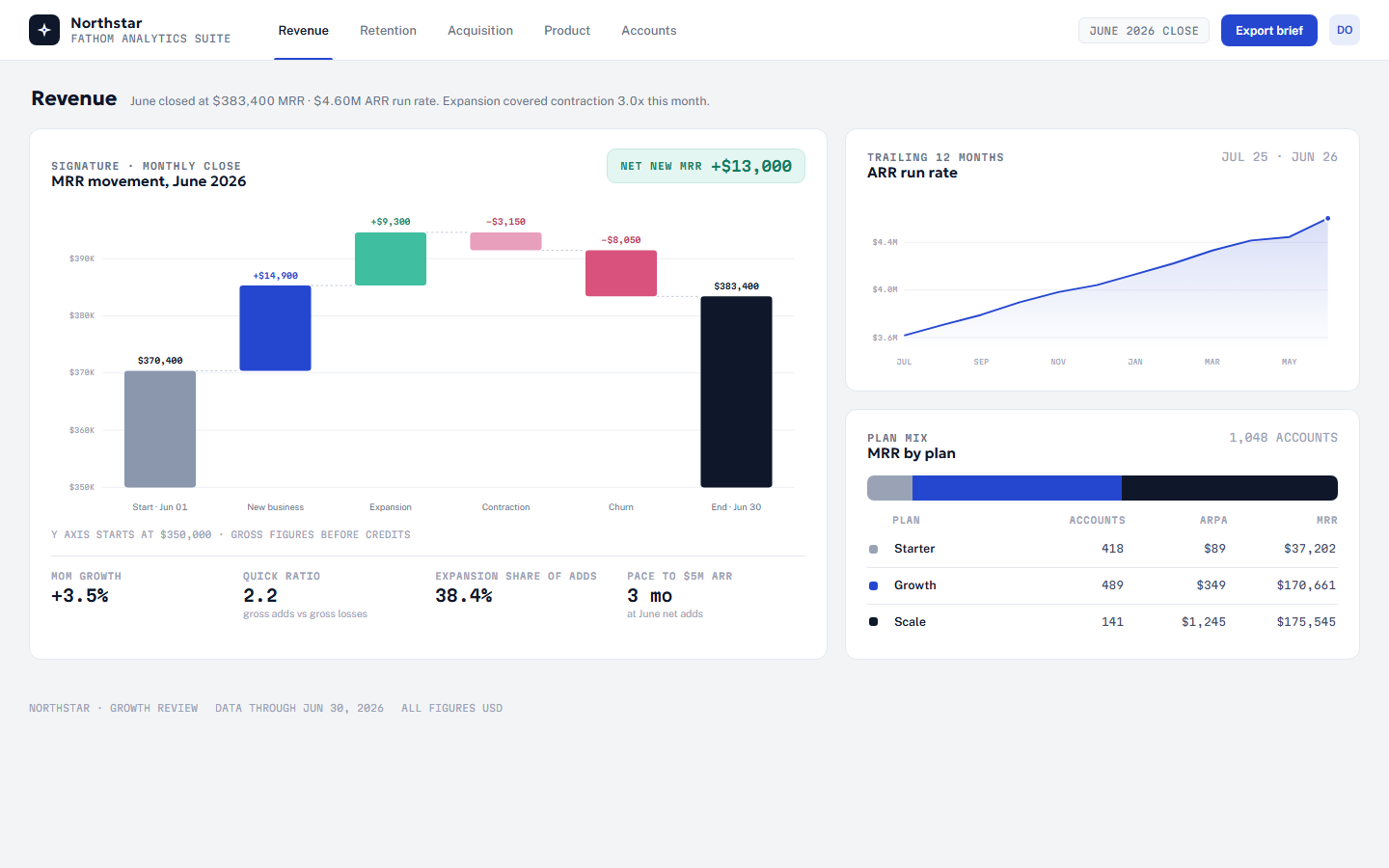Click the +3.5% MoM growth value
Screen dimensions: 1389x868
[80, 596]
